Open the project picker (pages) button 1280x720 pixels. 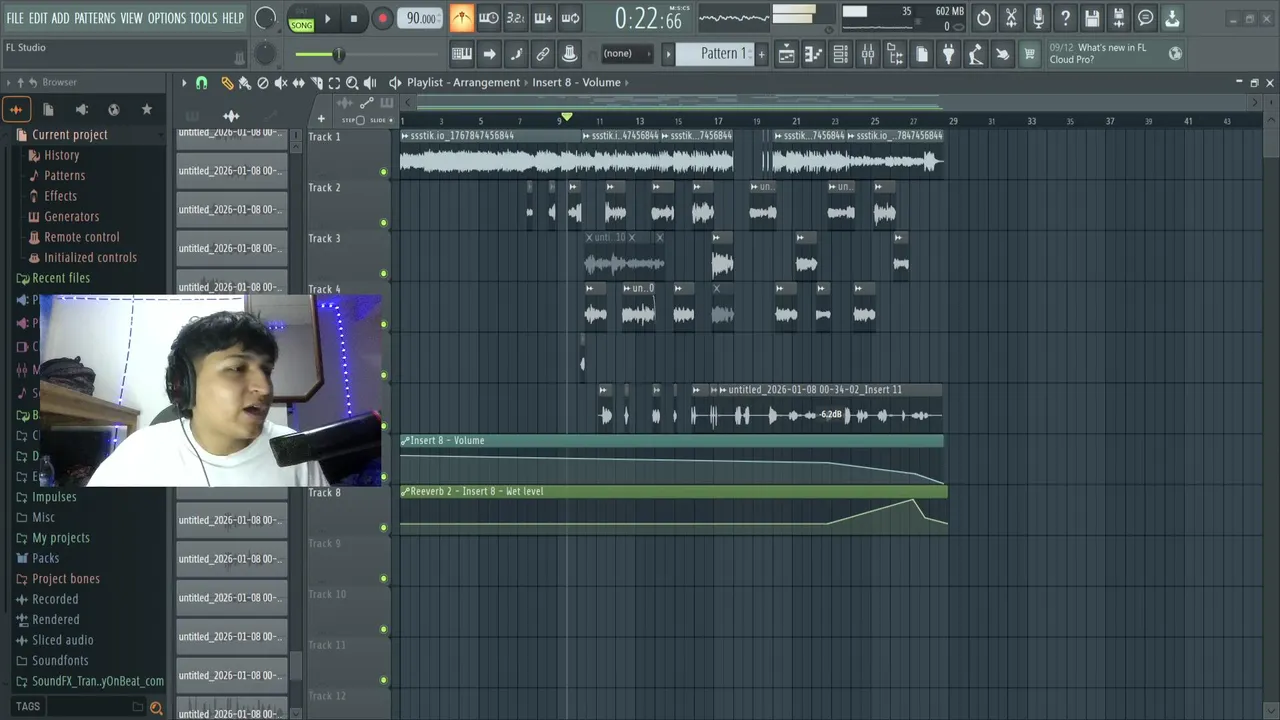[922, 55]
